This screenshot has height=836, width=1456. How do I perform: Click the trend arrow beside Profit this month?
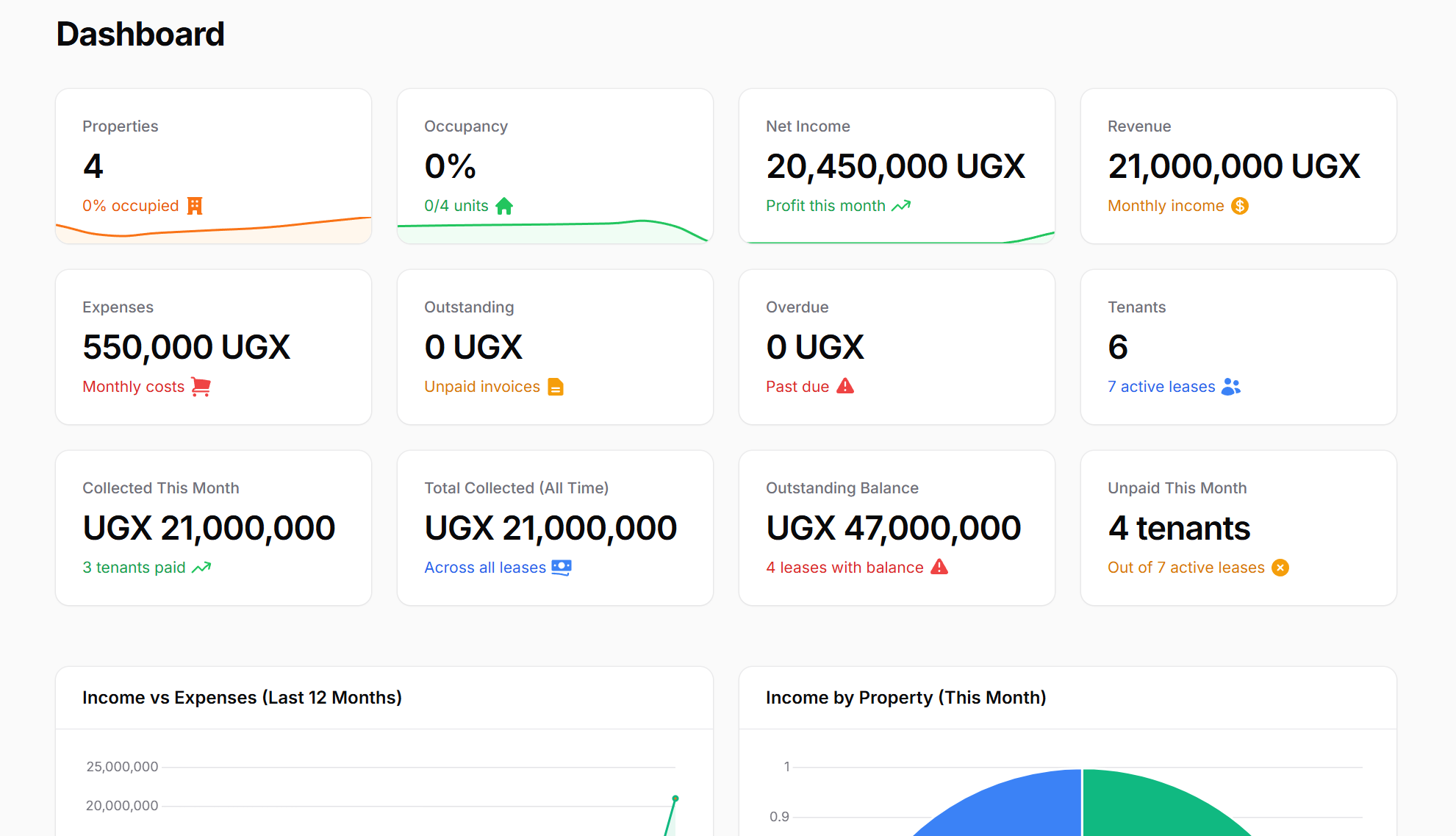point(901,206)
